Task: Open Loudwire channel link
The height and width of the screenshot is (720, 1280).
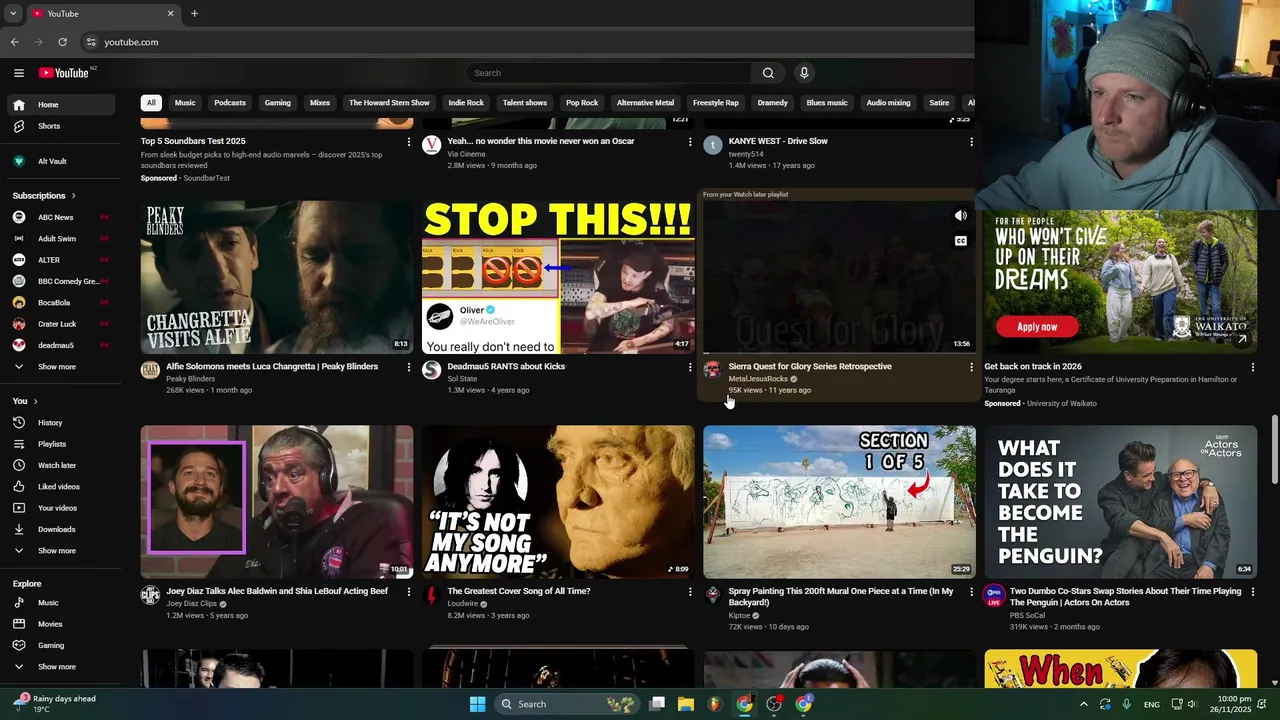Action: pos(463,604)
